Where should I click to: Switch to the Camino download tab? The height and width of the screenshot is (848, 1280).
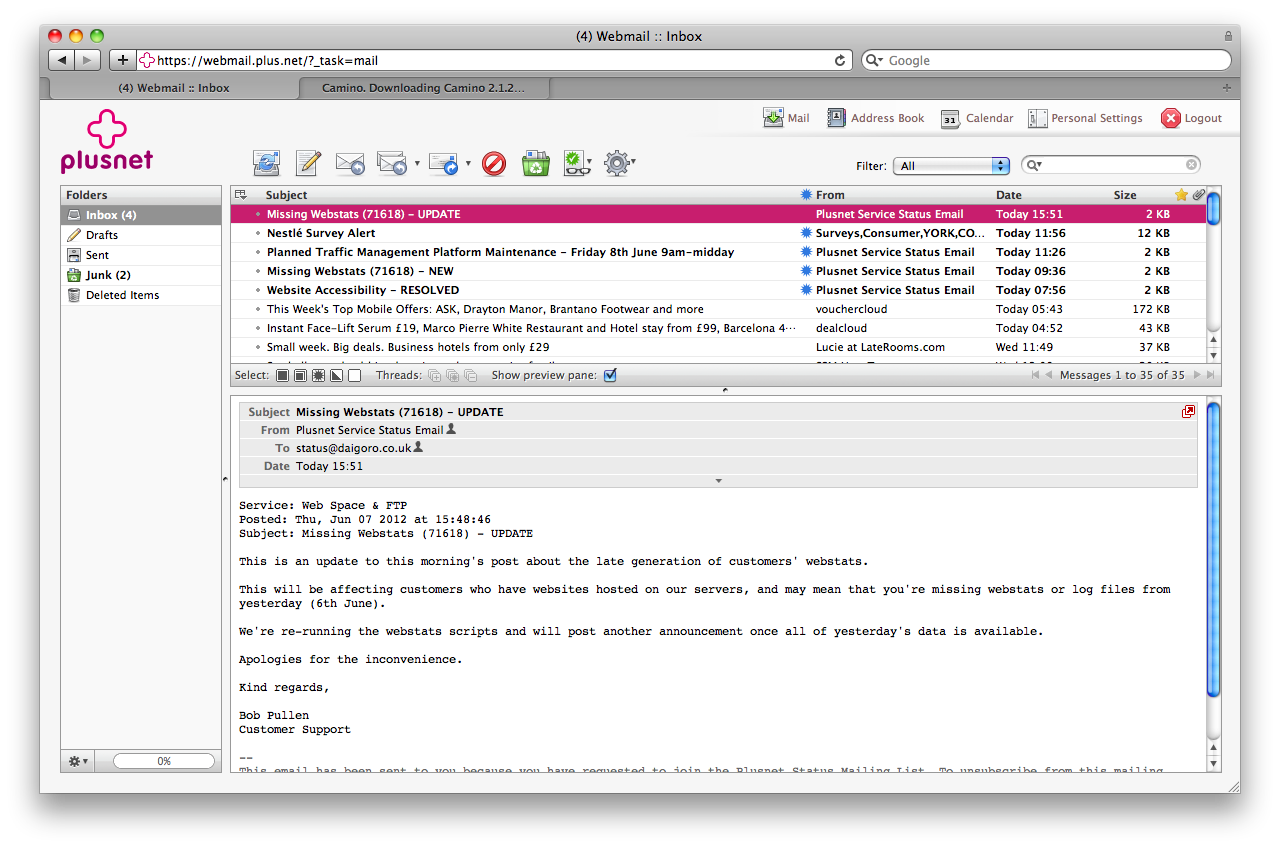pos(422,88)
